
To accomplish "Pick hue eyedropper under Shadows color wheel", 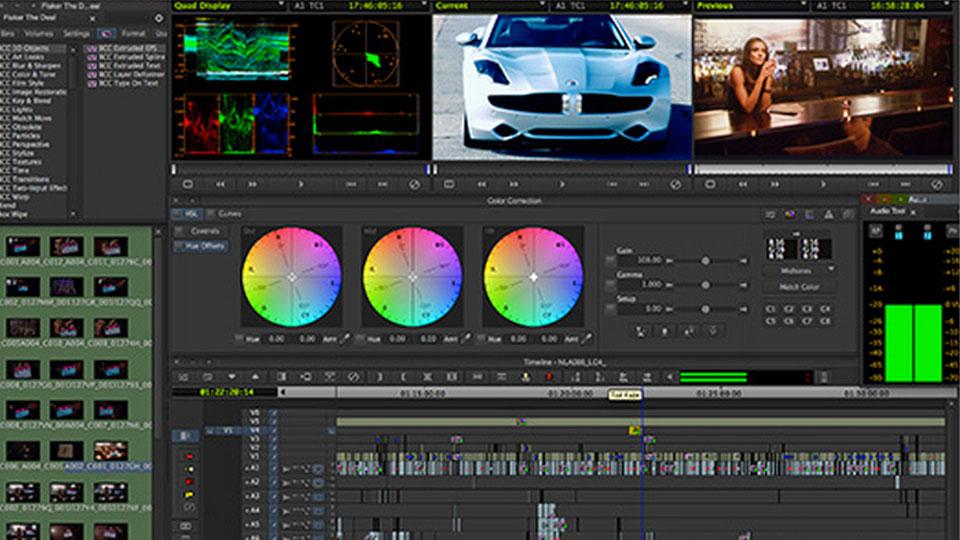I will click(x=345, y=340).
